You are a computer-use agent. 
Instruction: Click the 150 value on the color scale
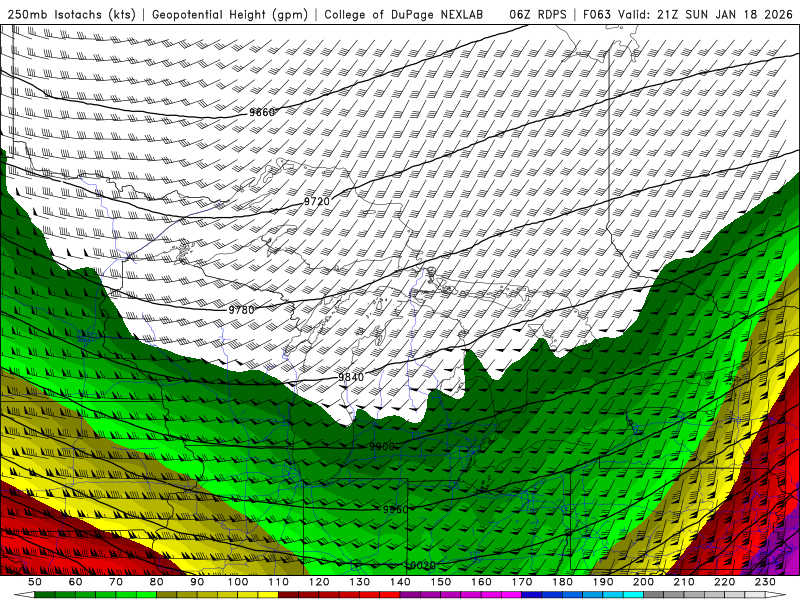[440, 582]
